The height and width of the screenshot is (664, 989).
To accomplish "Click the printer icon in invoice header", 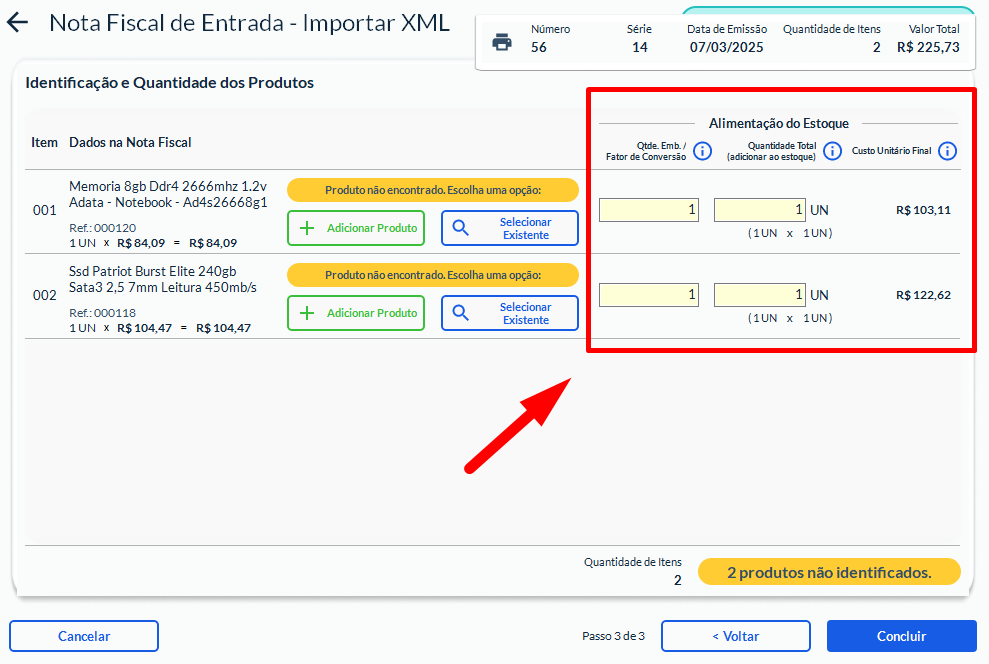I will click(502, 42).
